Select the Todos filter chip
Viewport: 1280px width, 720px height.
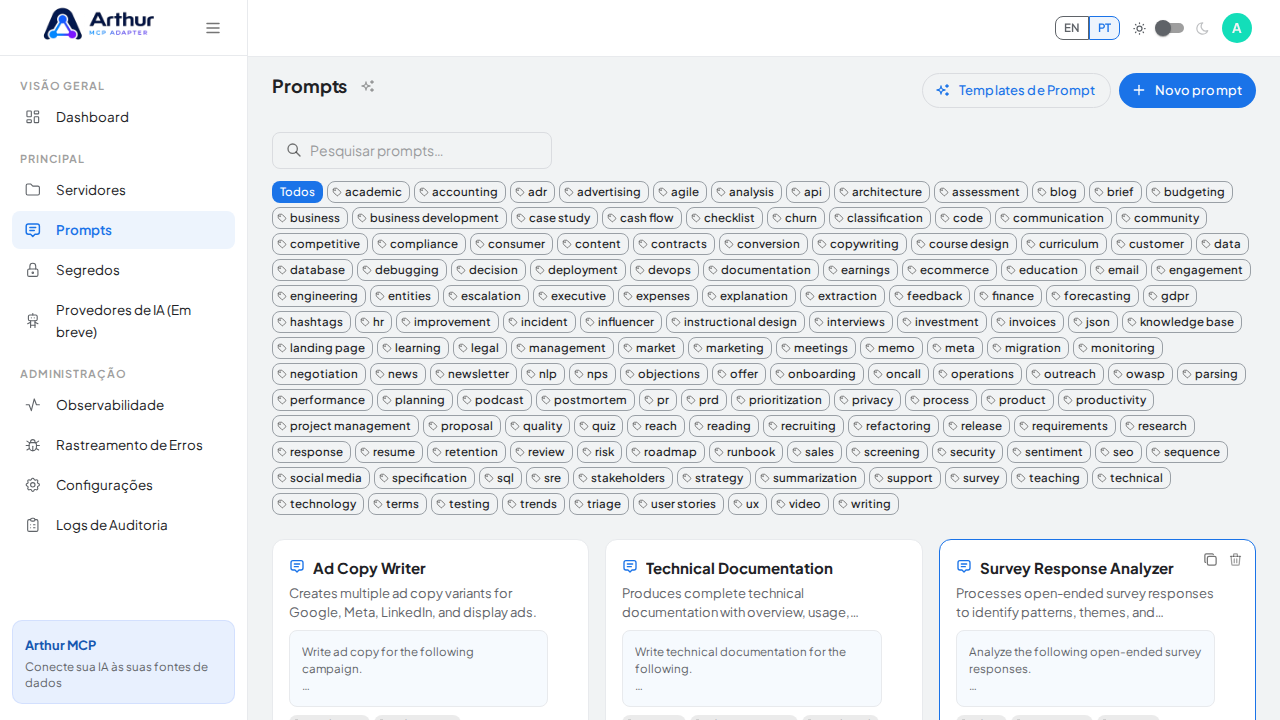[x=297, y=192]
